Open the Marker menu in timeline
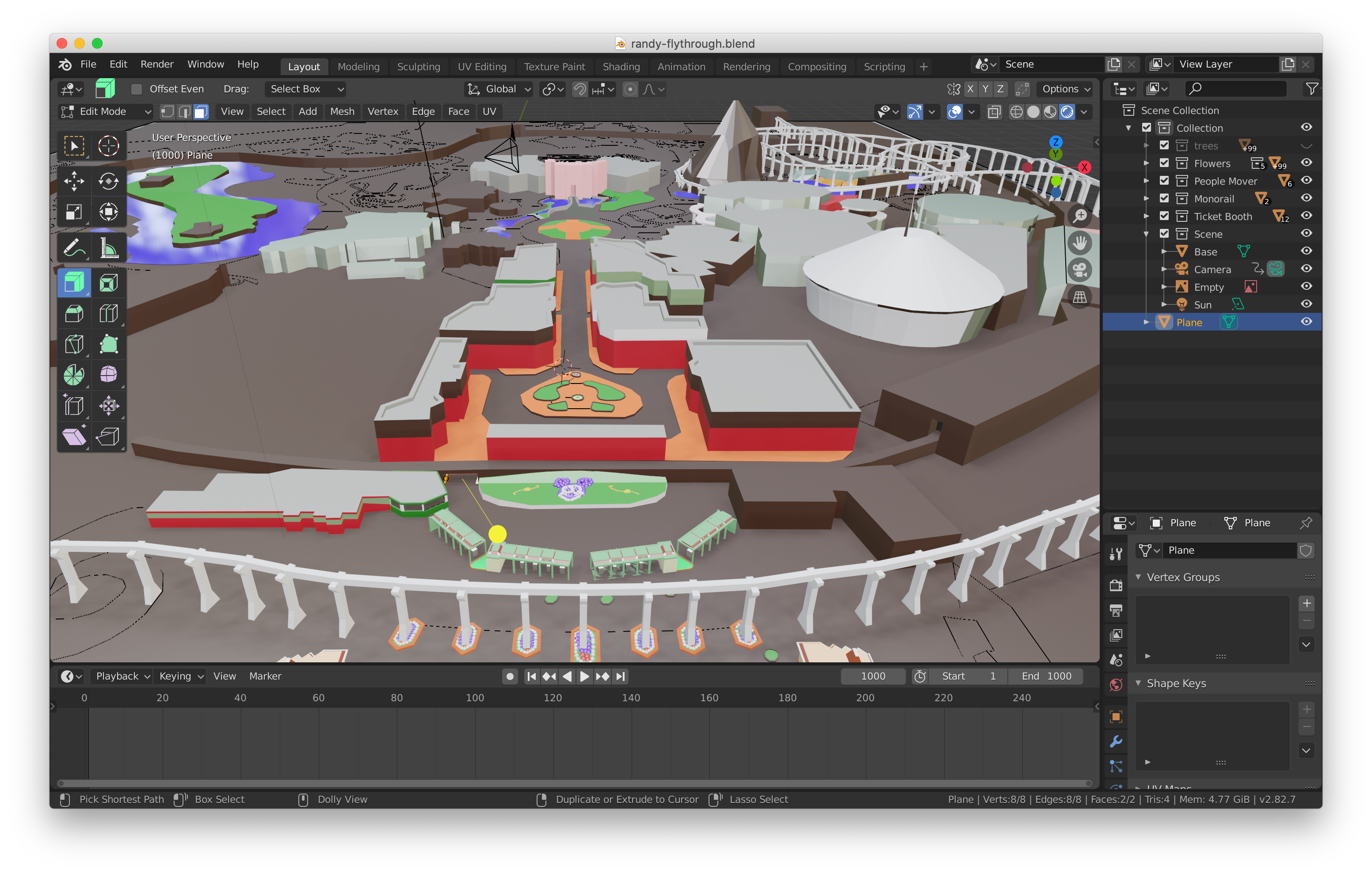The image size is (1372, 874). point(265,676)
